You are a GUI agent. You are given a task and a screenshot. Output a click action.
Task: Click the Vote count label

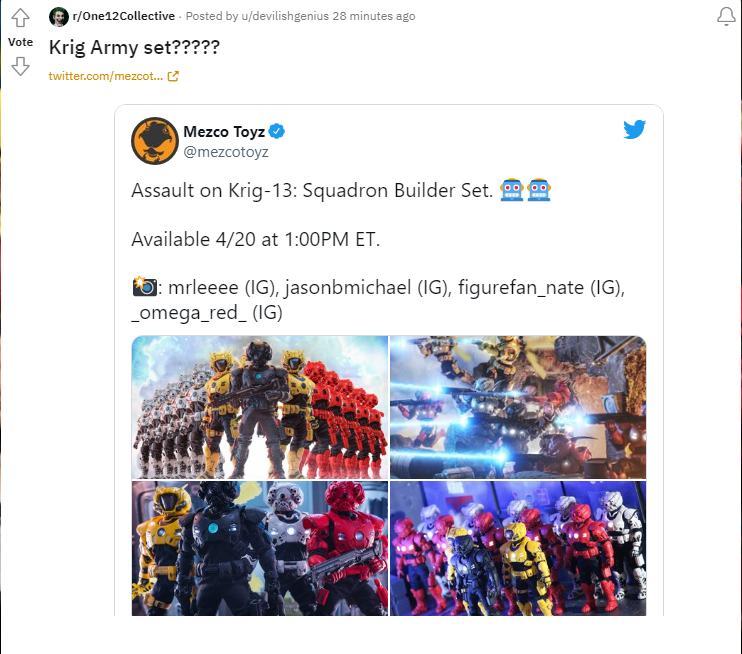(20, 42)
